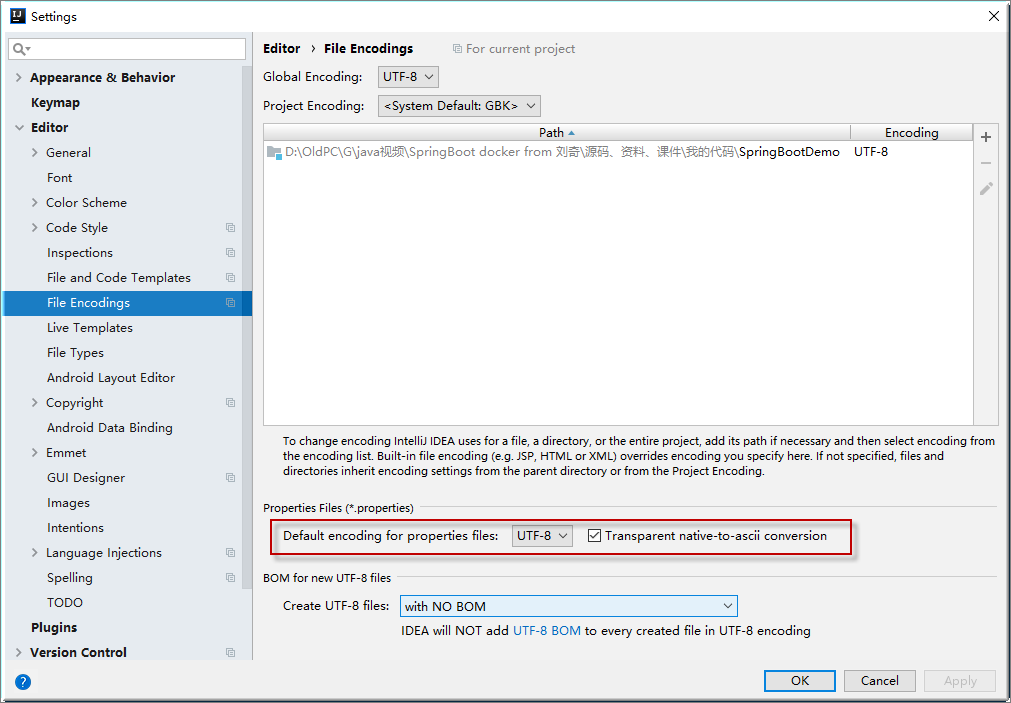Open the UTF-8 BOM hyperlink
This screenshot has height=703, width=1011.
[x=547, y=631]
